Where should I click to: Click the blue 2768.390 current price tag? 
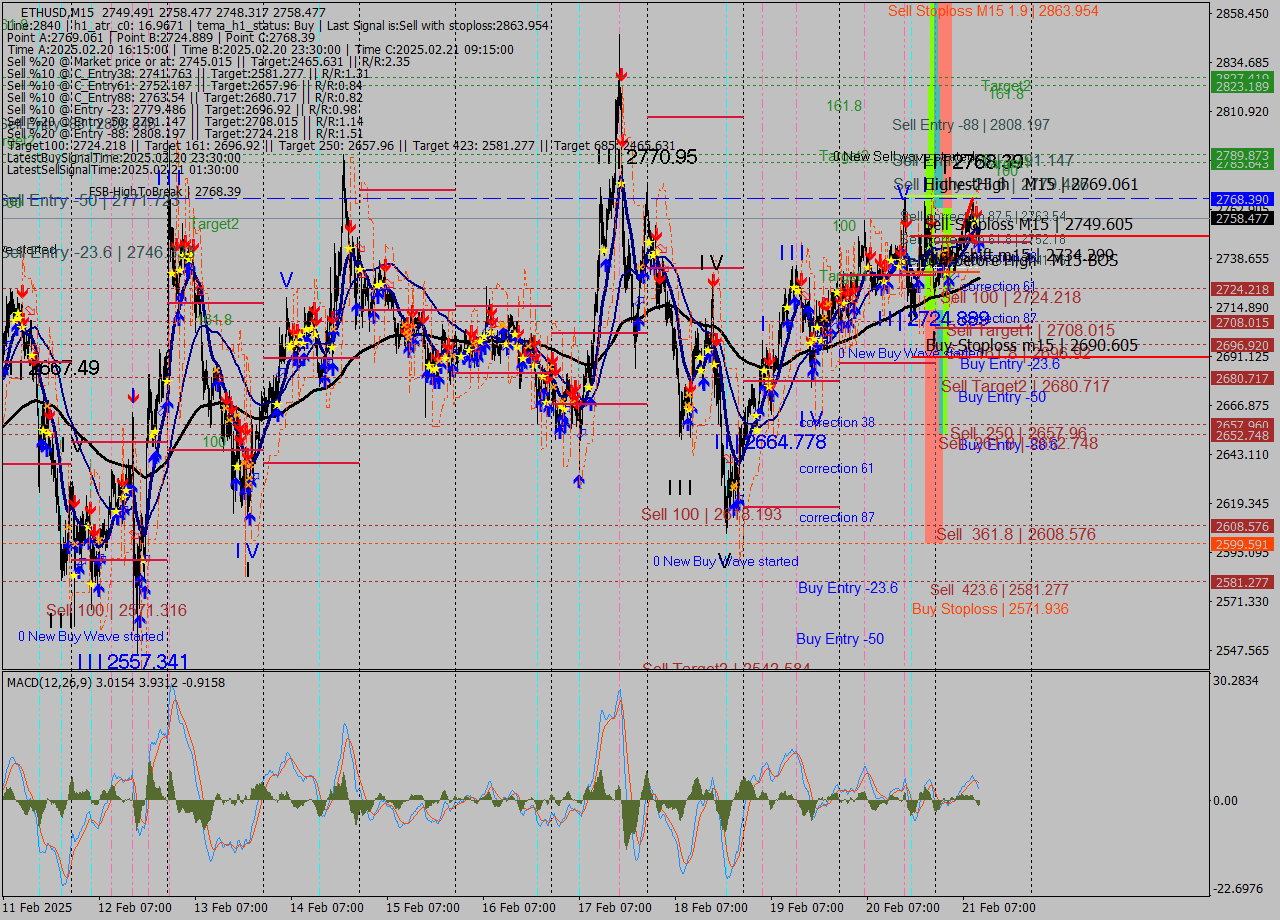pyautogui.click(x=1240, y=200)
